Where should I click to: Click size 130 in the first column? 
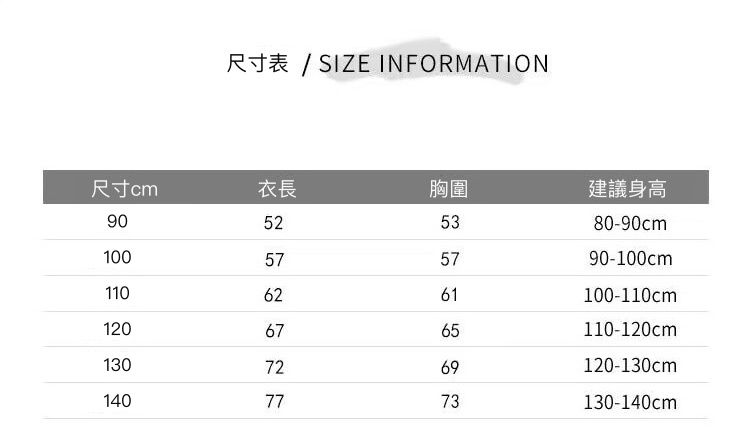pyautogui.click(x=117, y=365)
